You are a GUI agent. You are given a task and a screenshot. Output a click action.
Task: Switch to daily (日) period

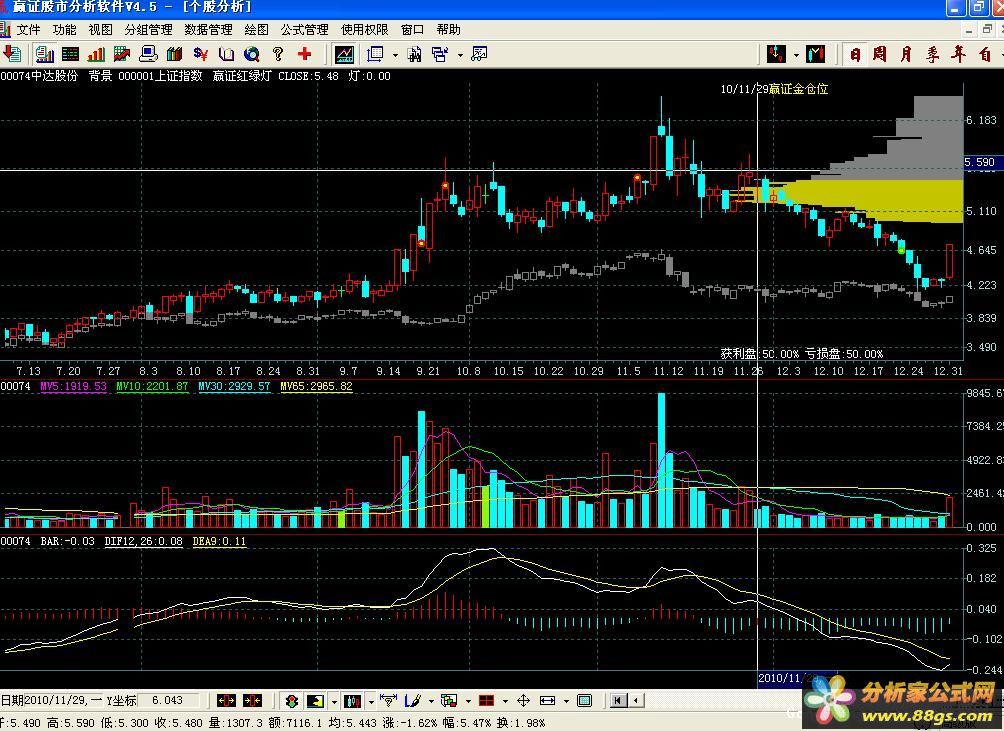click(855, 54)
